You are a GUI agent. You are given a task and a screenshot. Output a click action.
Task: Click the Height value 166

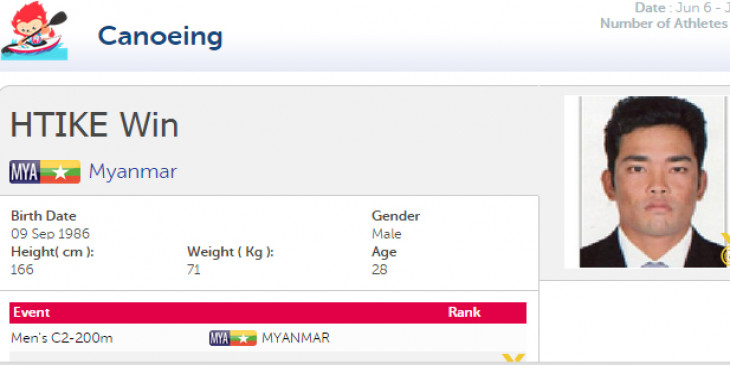coord(22,270)
